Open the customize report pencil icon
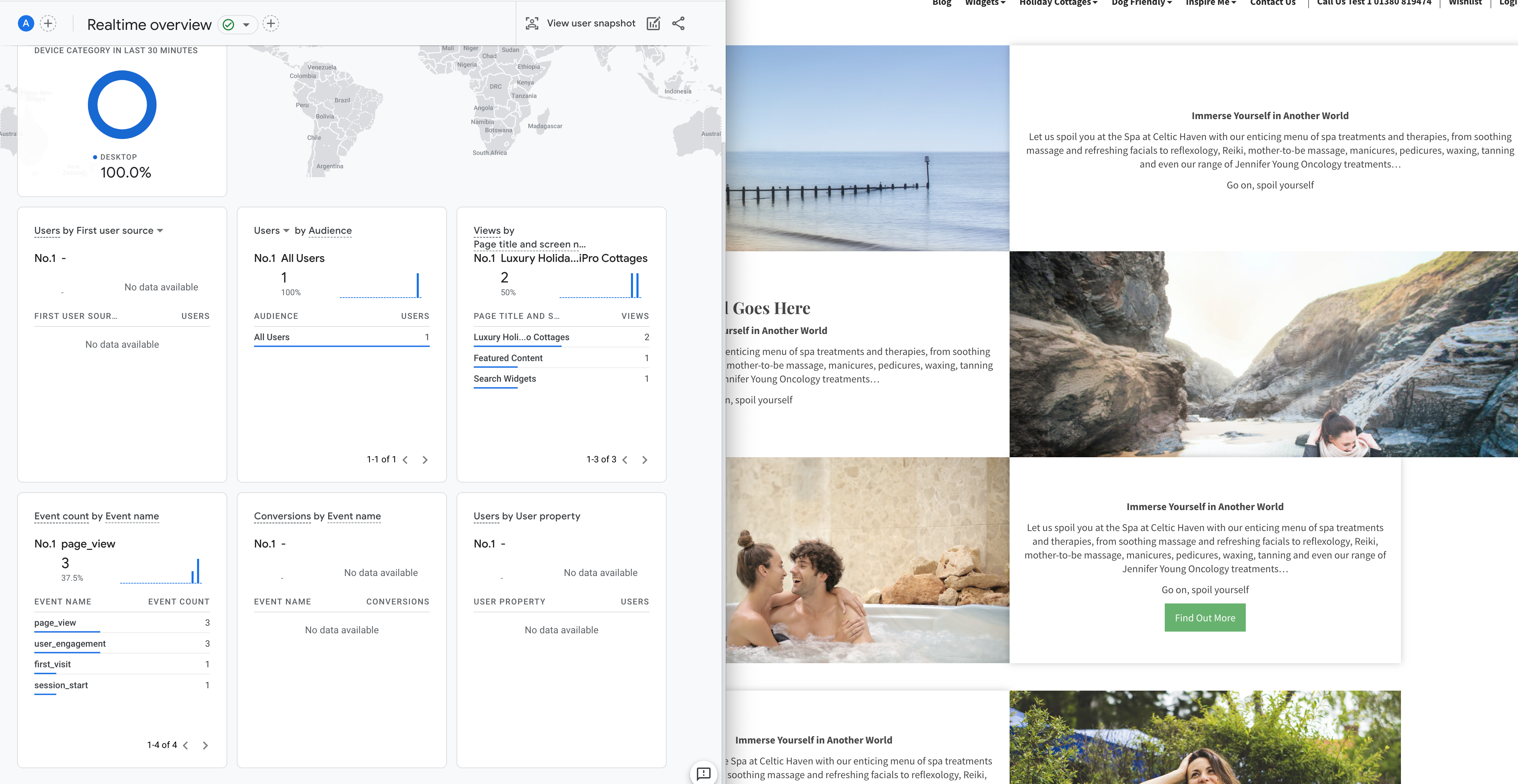This screenshot has height=784, width=1518. [x=653, y=24]
